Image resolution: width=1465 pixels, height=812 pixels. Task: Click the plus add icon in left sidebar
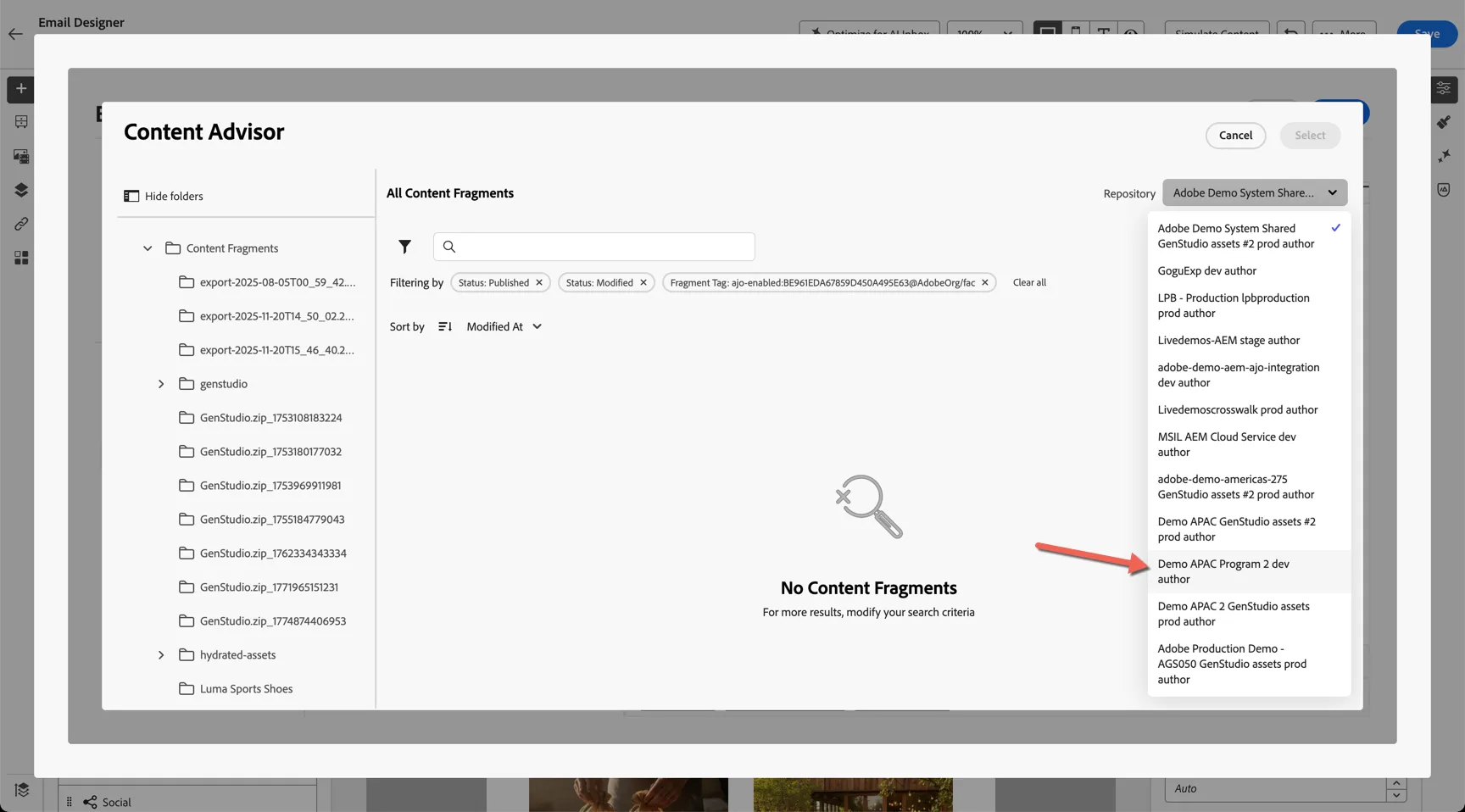click(x=21, y=88)
